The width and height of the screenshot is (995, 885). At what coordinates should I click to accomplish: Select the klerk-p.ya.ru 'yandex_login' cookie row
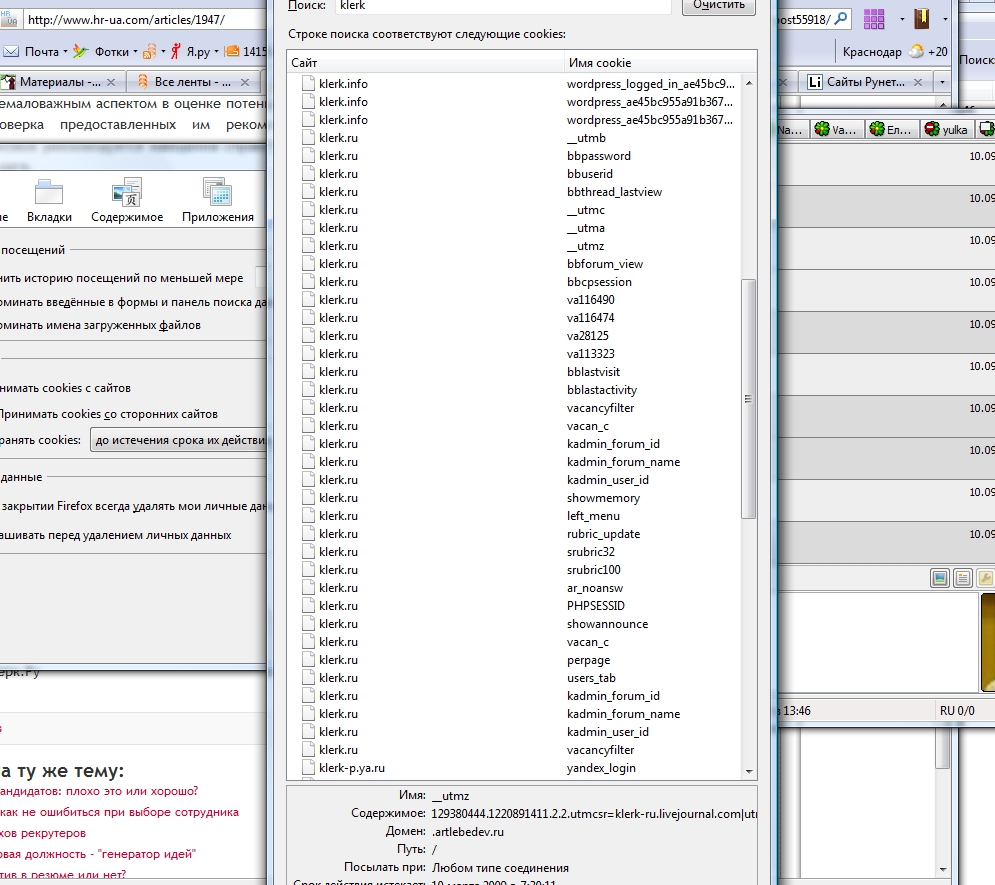(514, 768)
